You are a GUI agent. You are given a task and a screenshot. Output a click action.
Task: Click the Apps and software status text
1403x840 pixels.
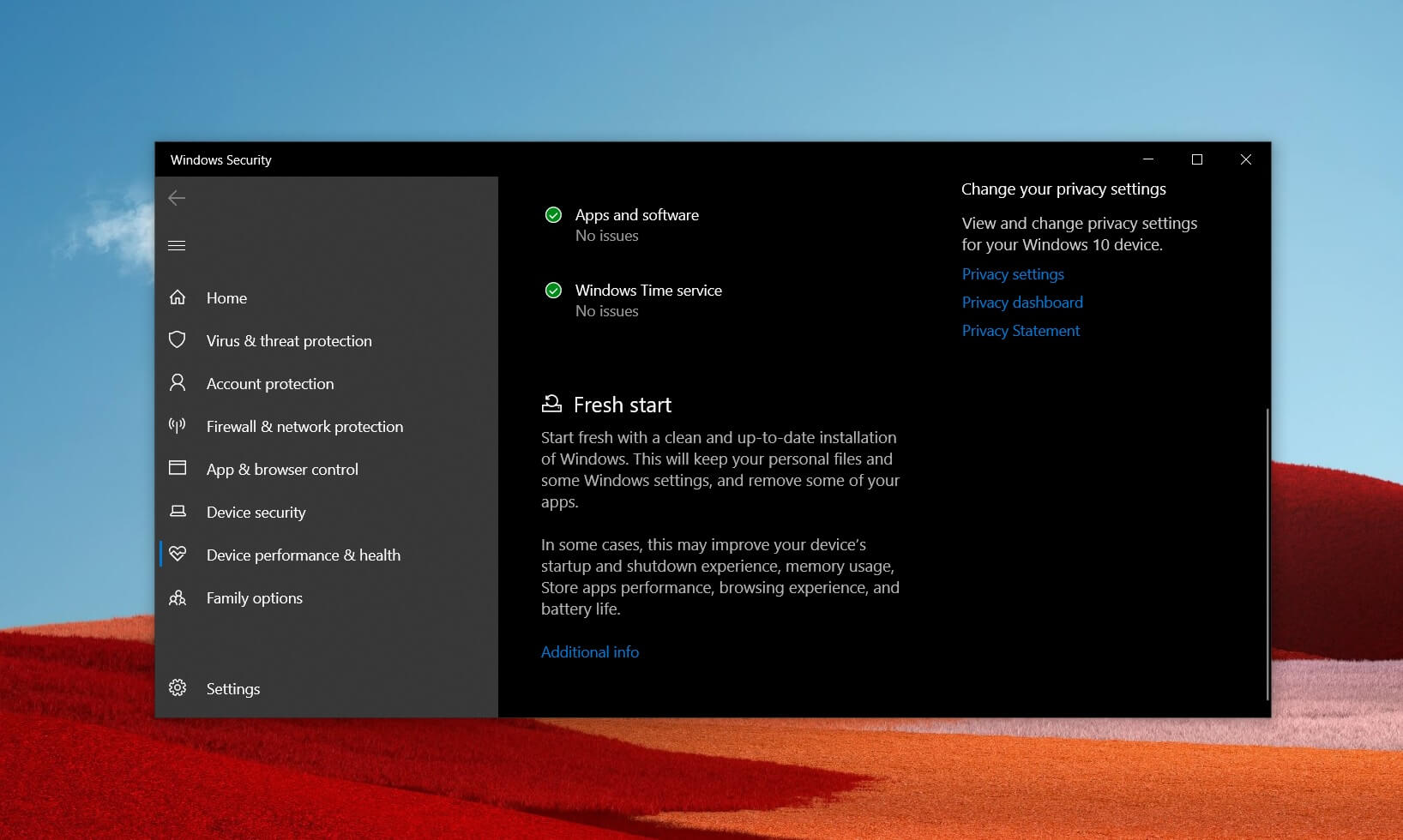[x=607, y=236]
